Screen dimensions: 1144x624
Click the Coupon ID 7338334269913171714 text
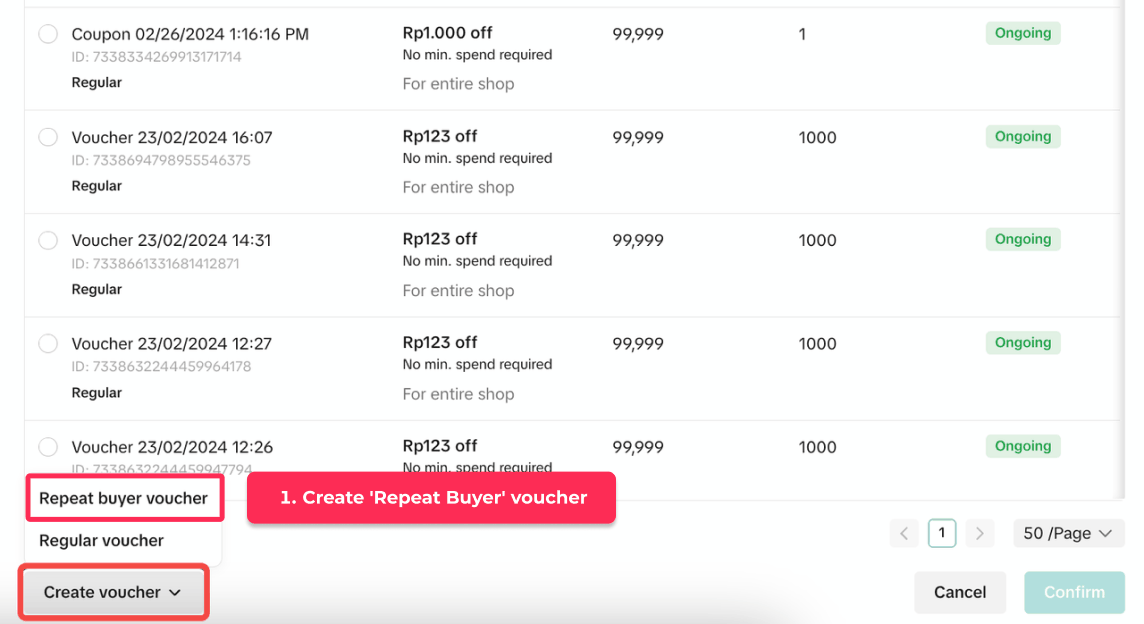pyautogui.click(x=156, y=57)
